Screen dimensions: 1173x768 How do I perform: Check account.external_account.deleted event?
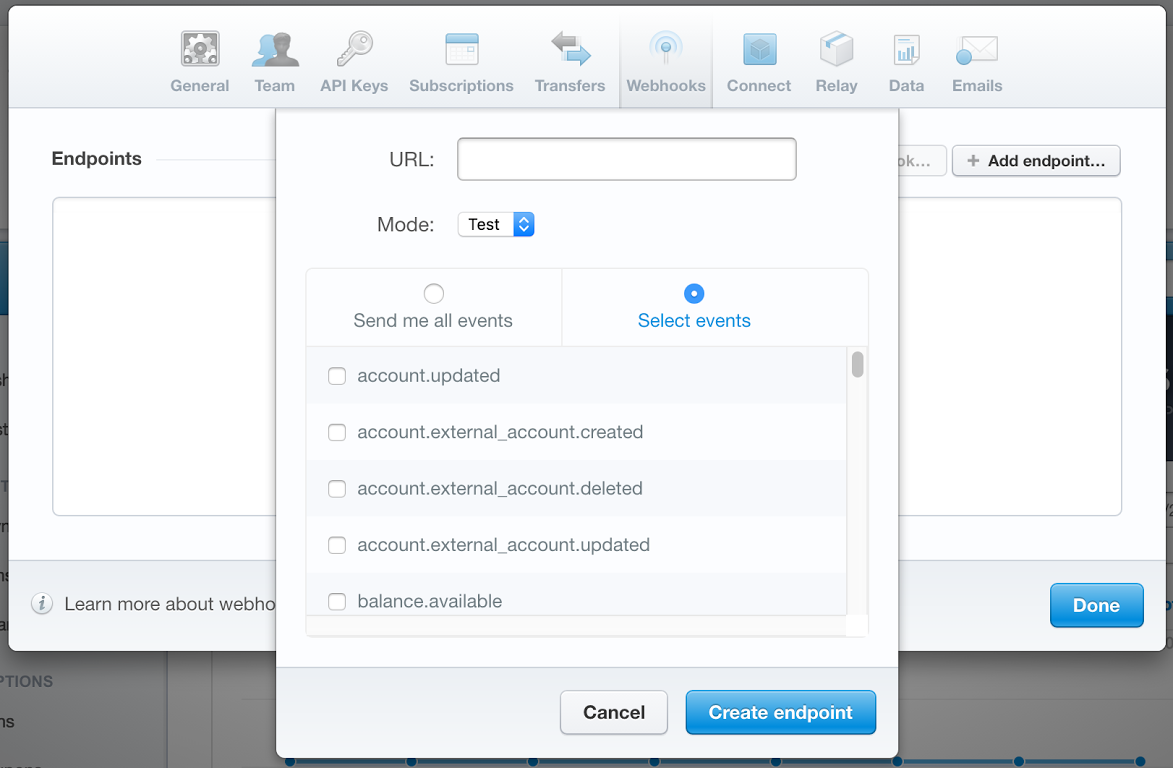(337, 488)
